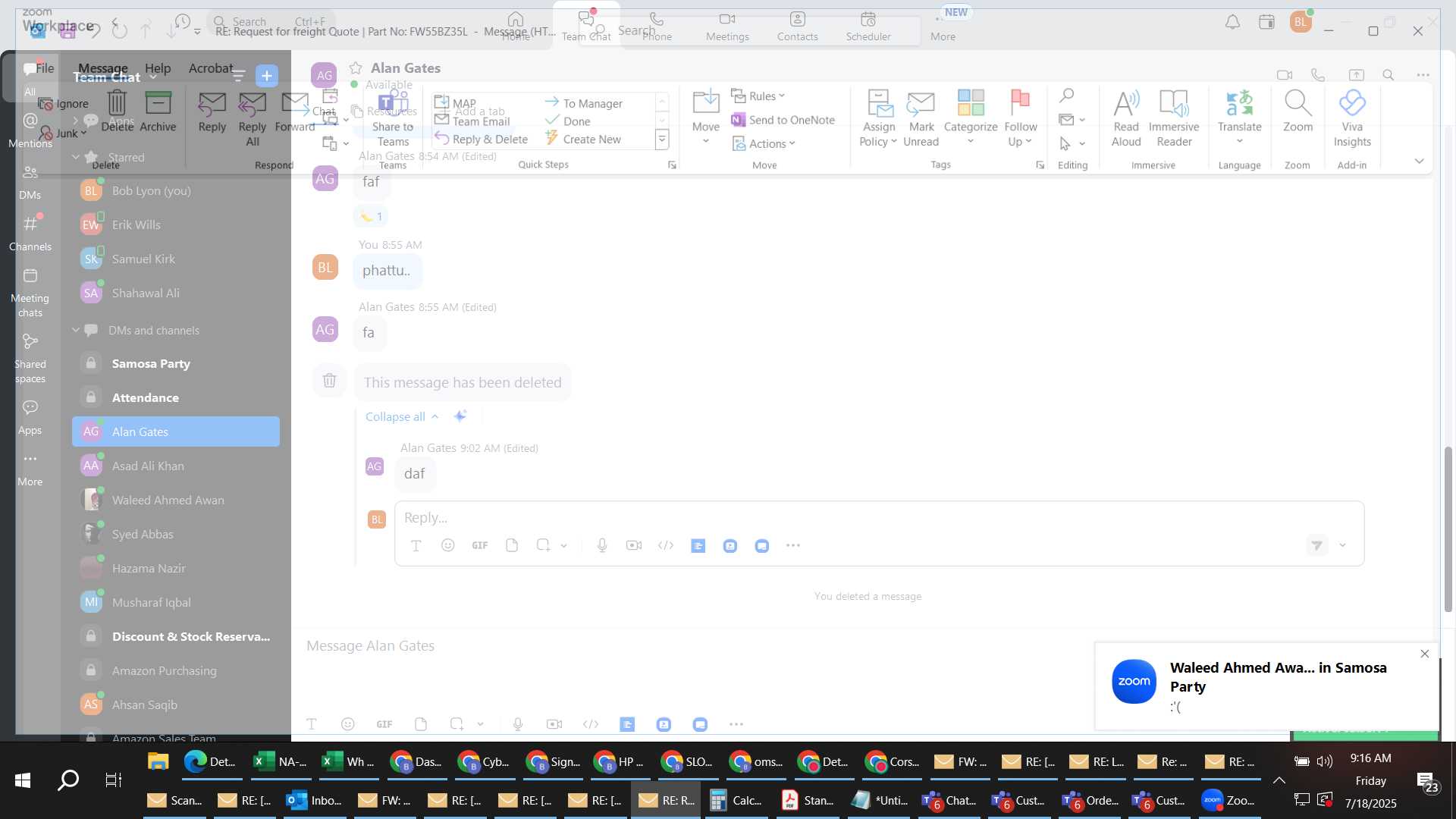Toggle the thumbs reaction count on faf message
Viewport: 1456px width, 819px height.
(x=371, y=216)
